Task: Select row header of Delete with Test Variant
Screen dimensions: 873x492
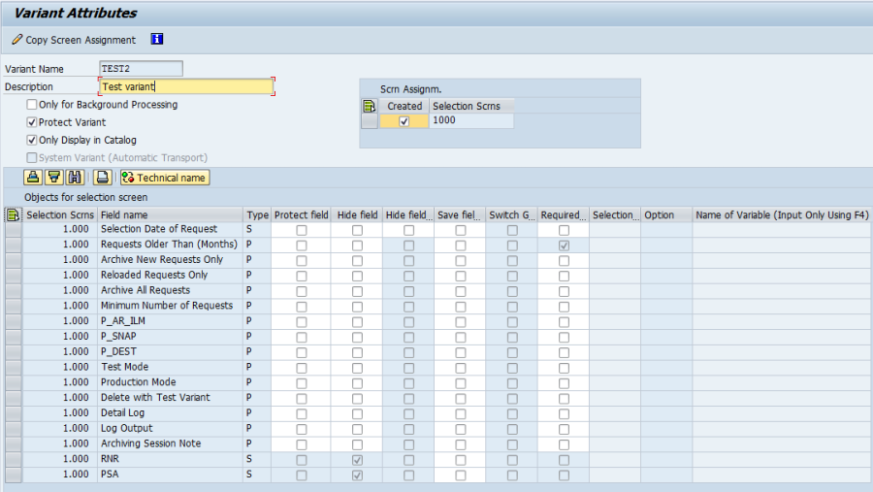Action: click(x=13, y=398)
